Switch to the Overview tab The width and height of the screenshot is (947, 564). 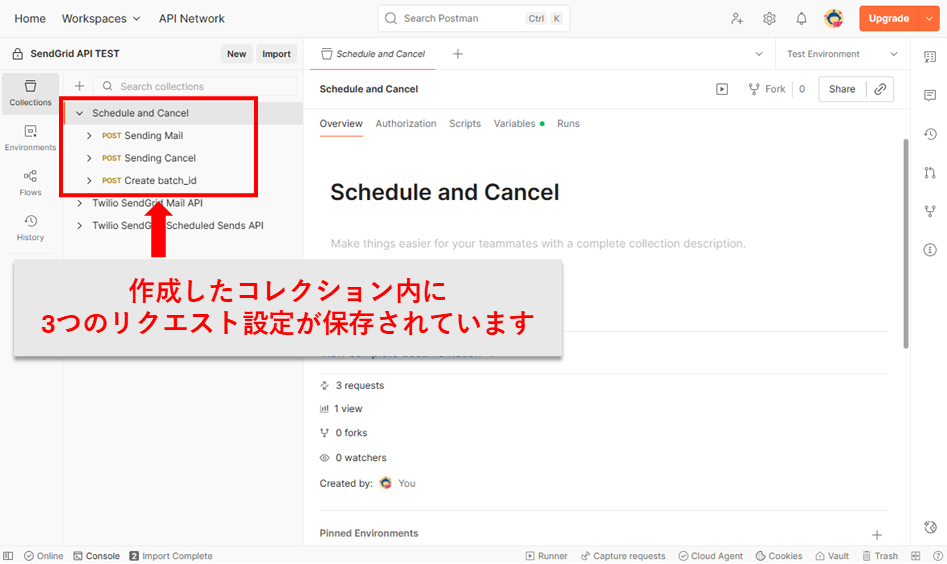pos(341,124)
